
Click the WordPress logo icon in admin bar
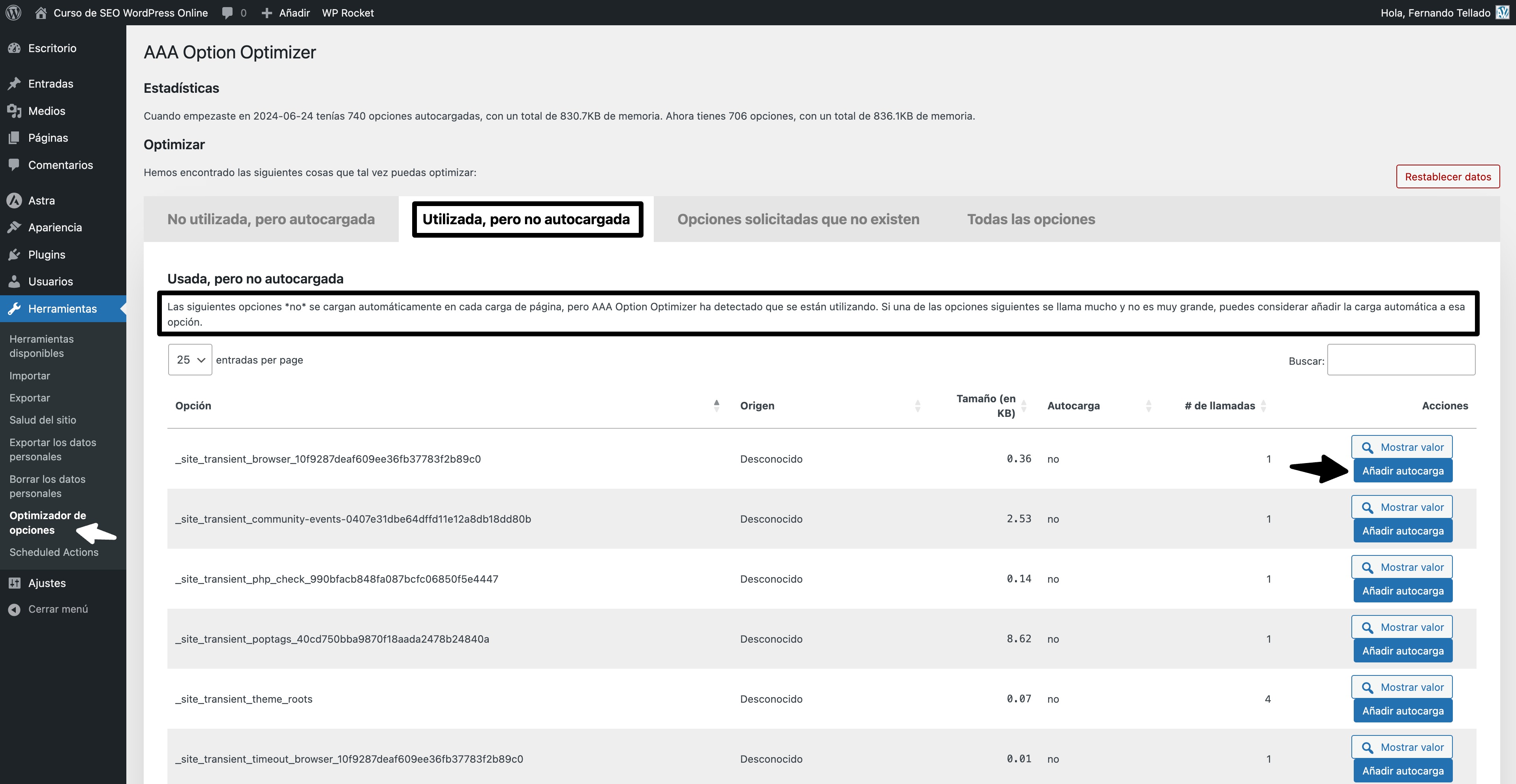pyautogui.click(x=13, y=12)
